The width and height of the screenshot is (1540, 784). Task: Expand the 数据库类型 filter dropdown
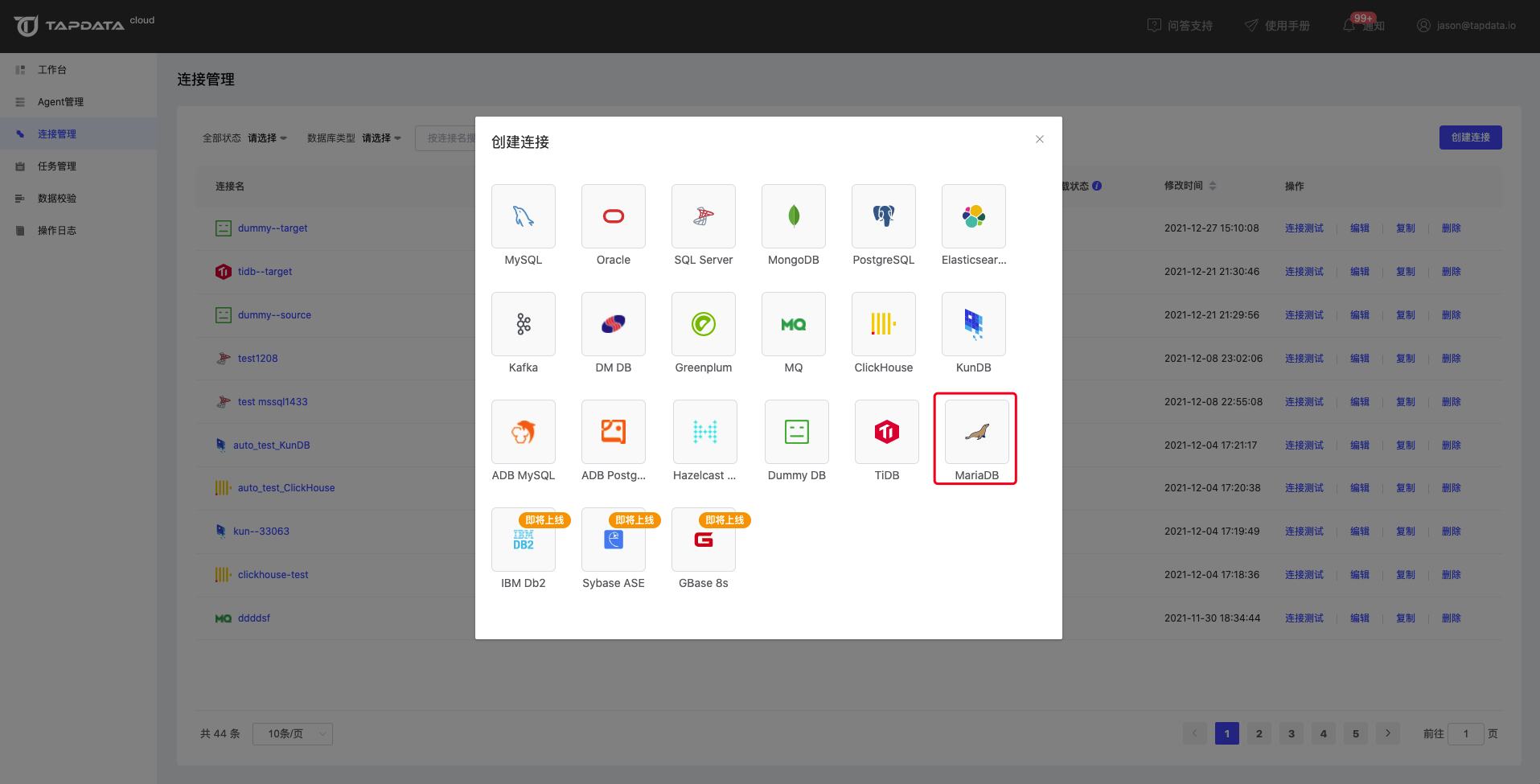point(381,138)
